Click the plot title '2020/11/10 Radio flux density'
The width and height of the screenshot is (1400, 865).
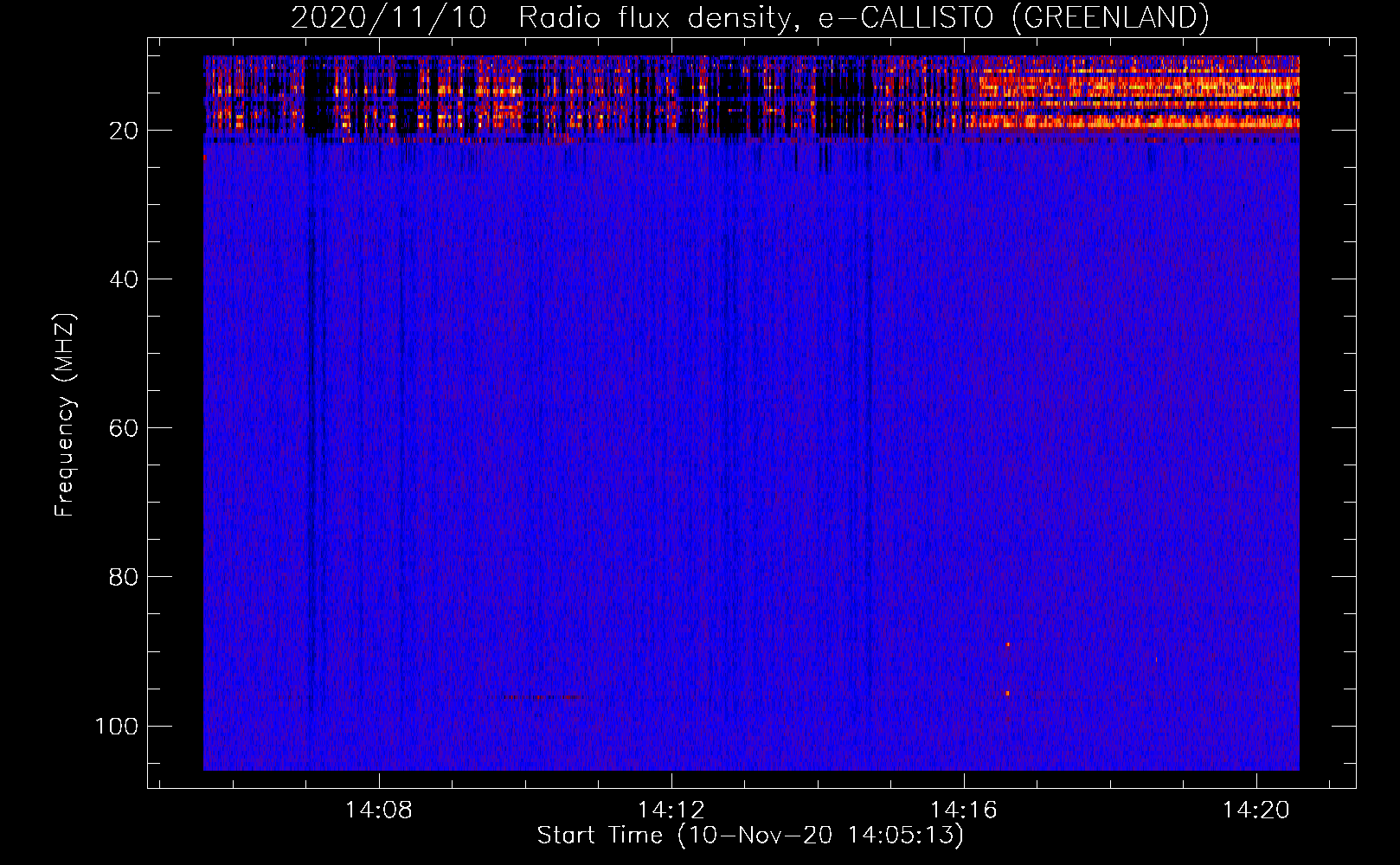(x=749, y=17)
